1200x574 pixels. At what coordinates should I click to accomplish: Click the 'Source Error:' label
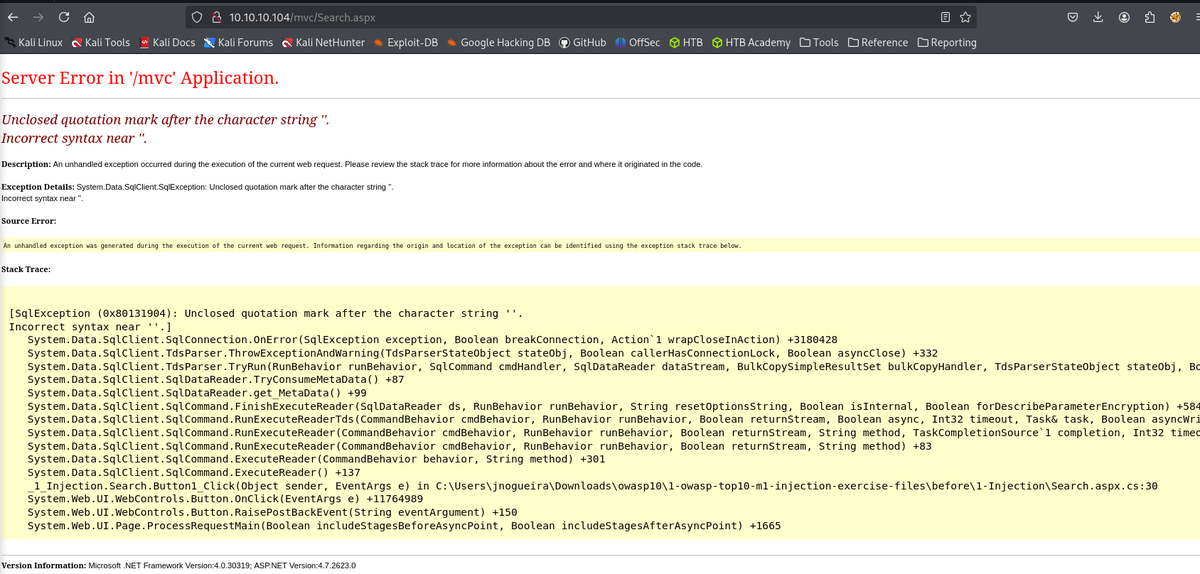[x=28, y=220]
